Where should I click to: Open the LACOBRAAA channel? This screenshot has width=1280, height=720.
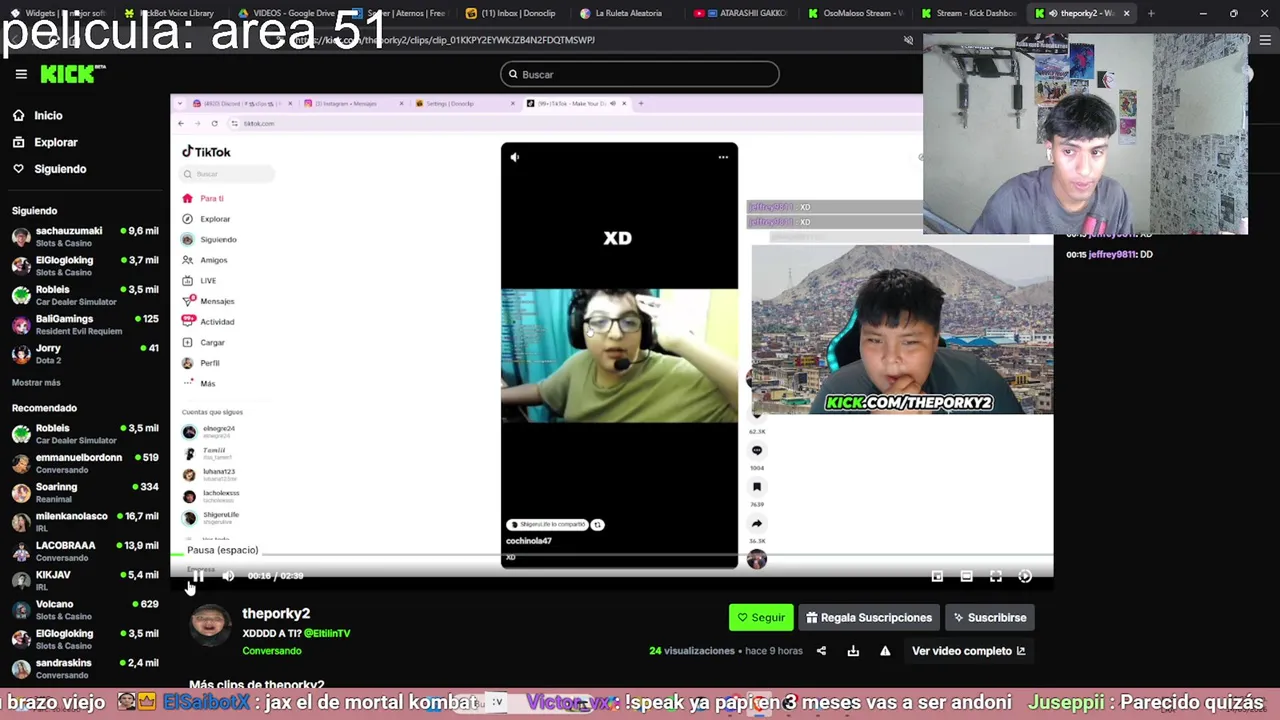click(x=85, y=551)
